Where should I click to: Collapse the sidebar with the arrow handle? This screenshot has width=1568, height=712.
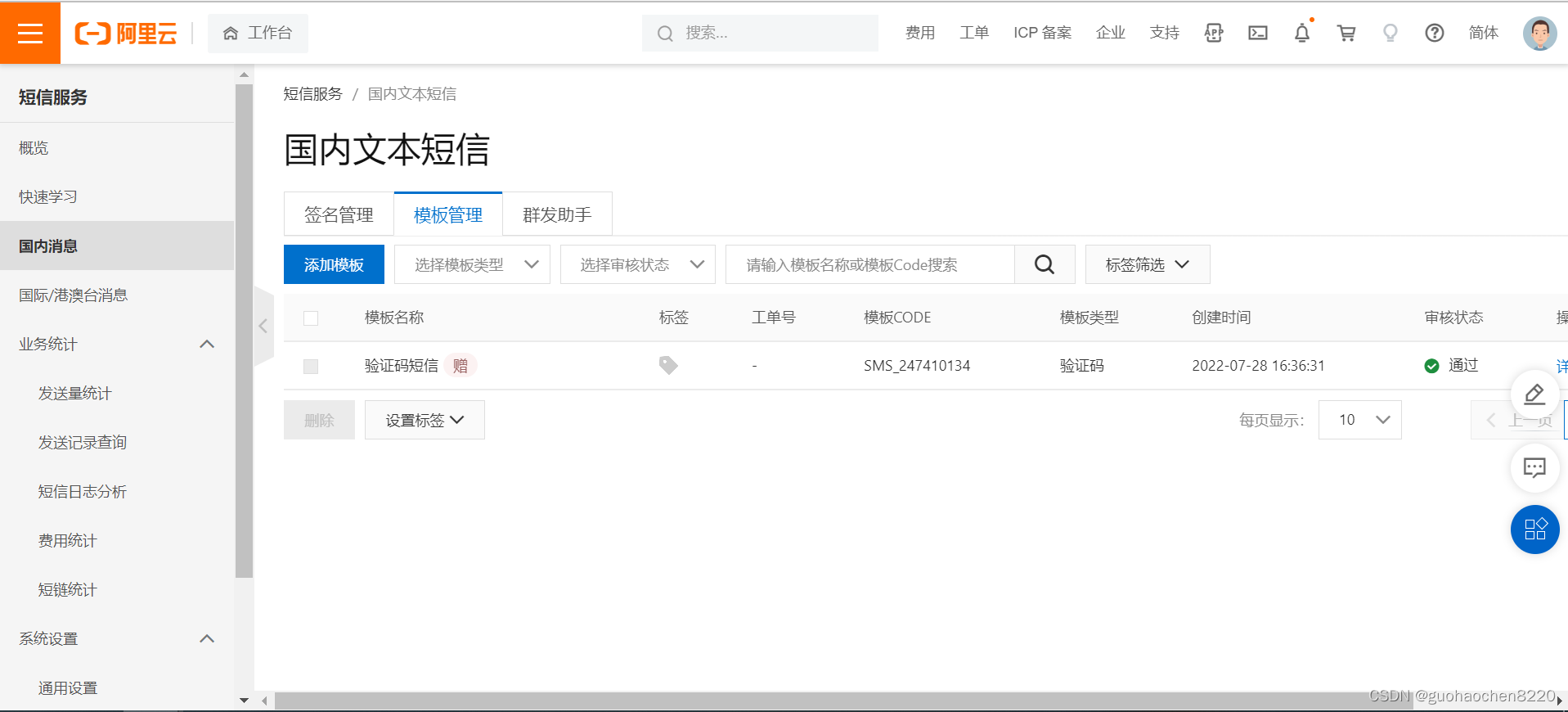tap(263, 326)
